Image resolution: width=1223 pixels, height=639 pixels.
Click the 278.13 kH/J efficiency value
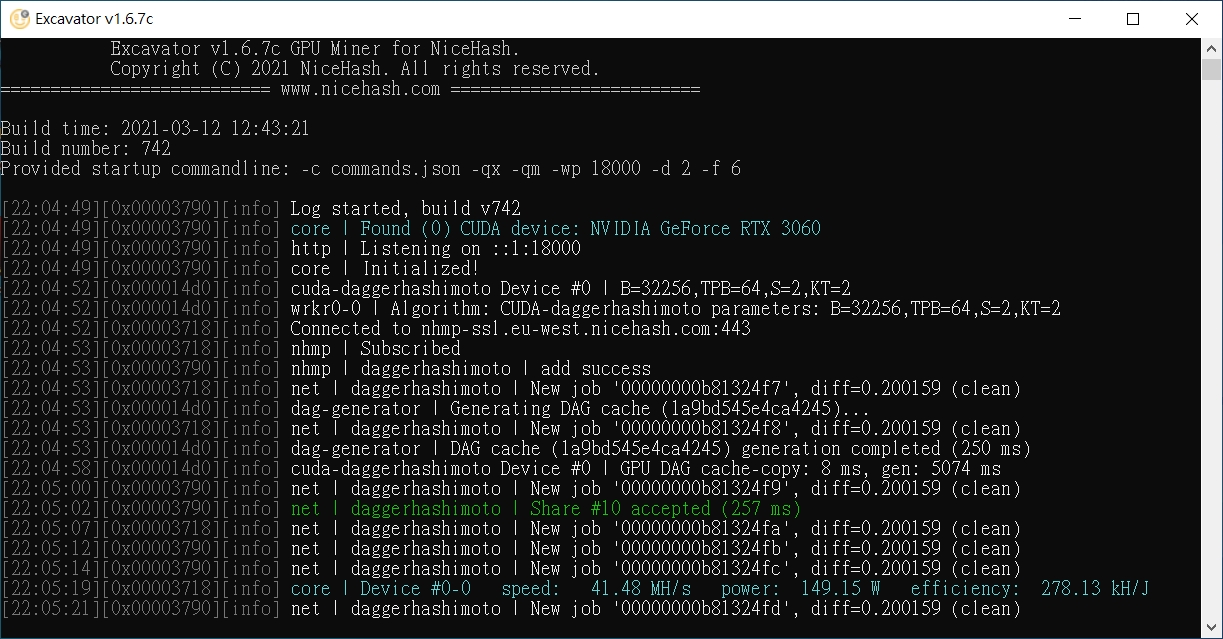pyautogui.click(x=1095, y=588)
